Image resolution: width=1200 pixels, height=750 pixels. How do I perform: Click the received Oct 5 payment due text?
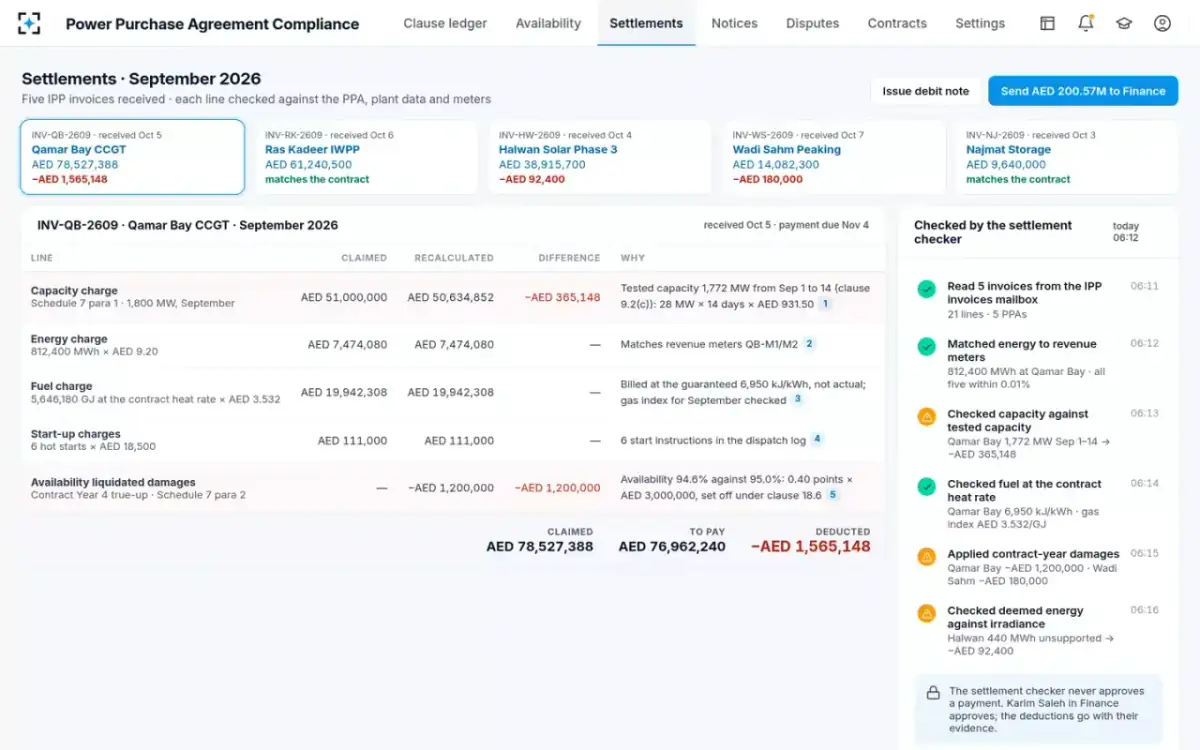coord(786,225)
